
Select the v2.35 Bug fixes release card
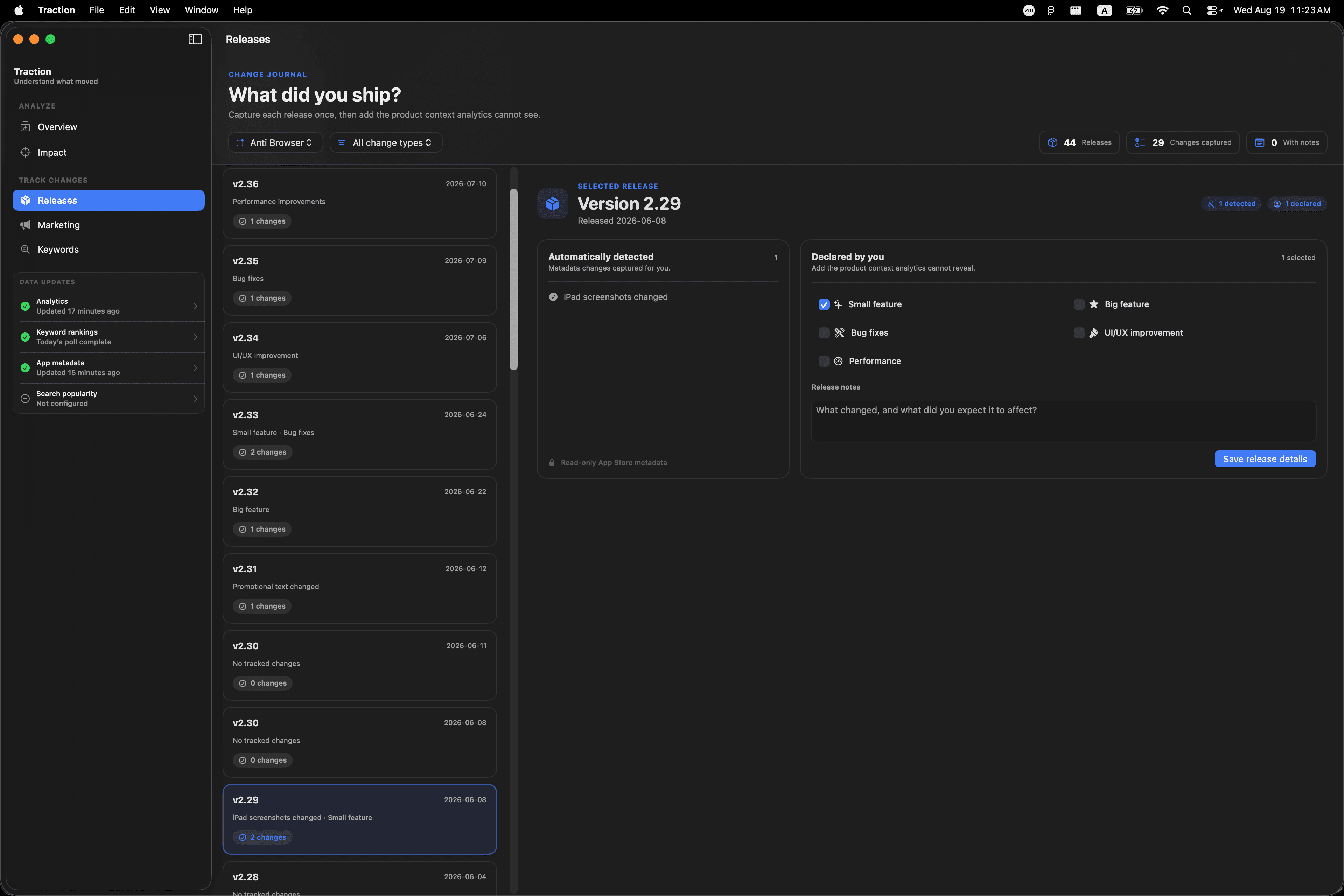point(359,280)
